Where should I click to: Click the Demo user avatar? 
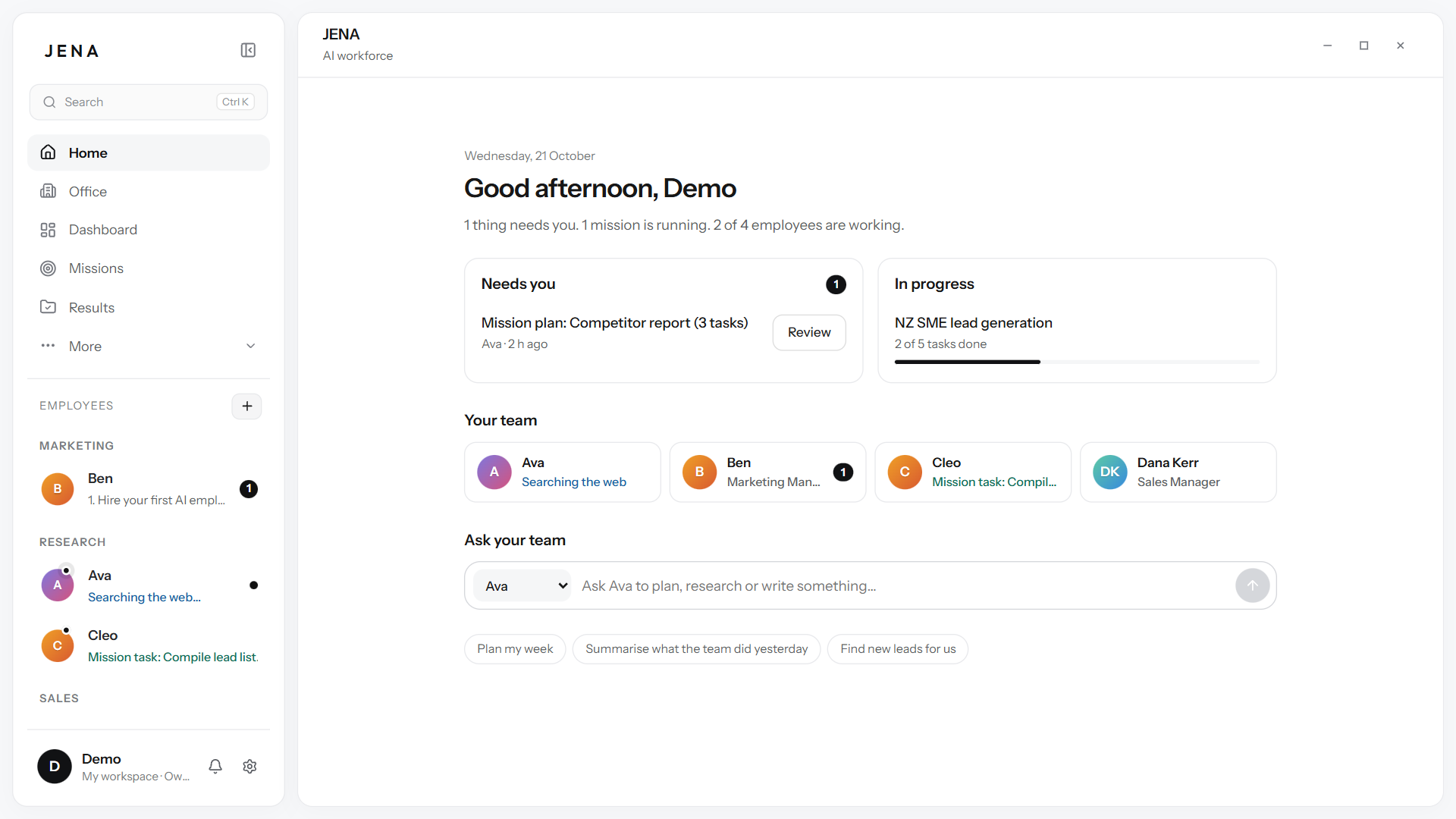[55, 767]
